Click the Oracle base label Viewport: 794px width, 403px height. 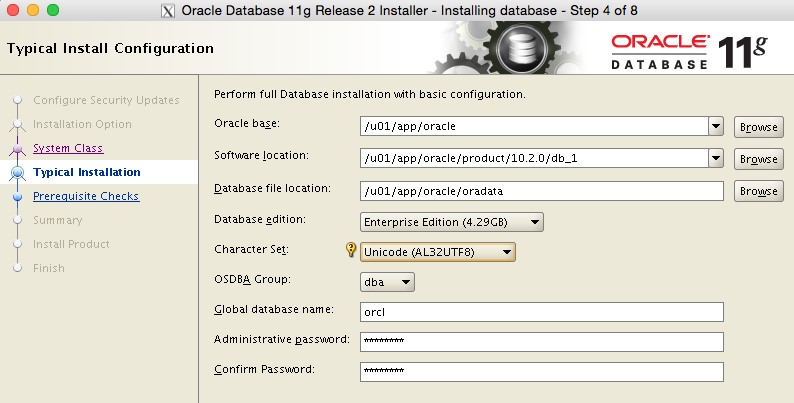[247, 123]
